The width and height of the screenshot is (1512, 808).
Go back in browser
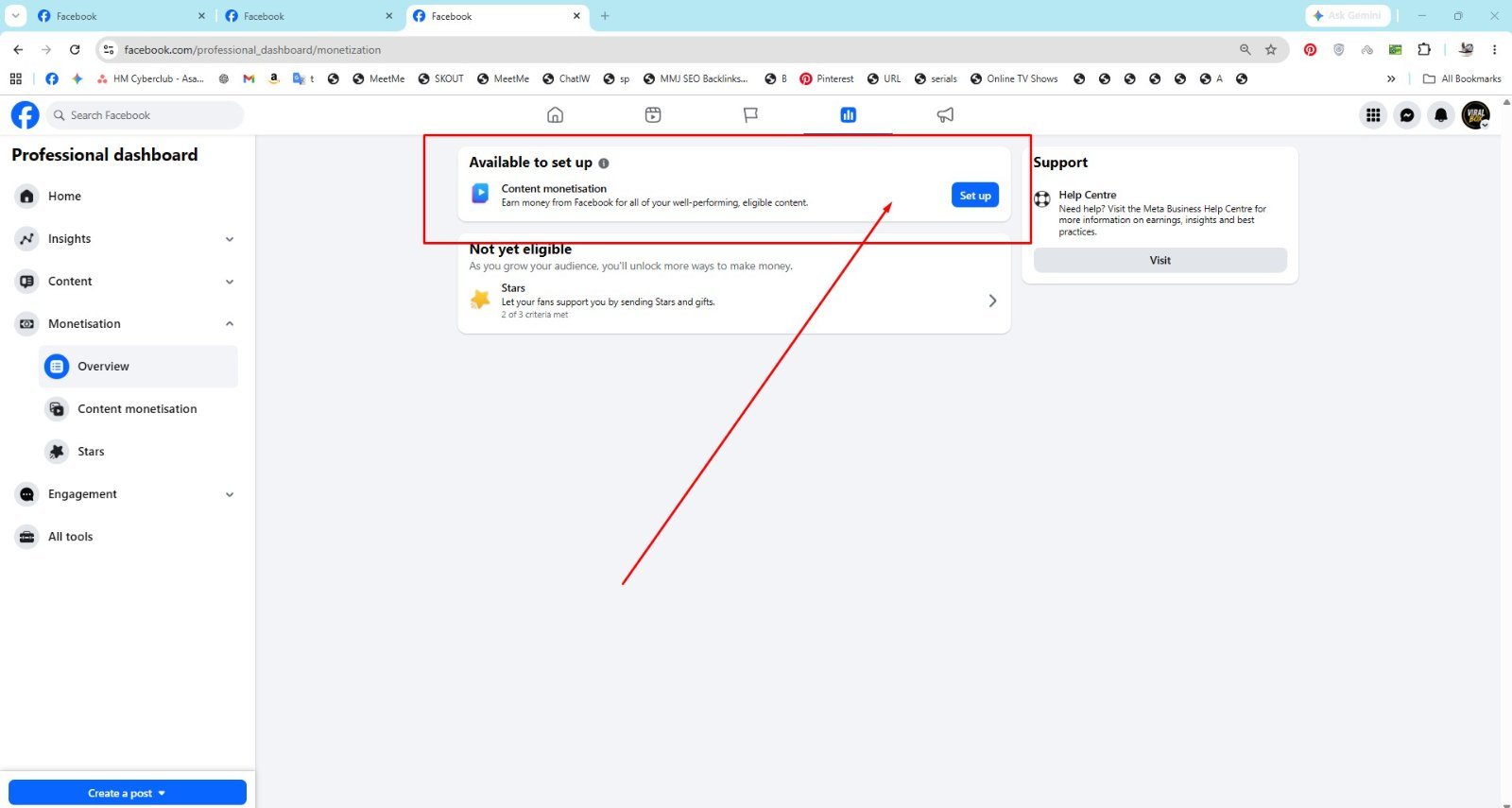pos(18,49)
